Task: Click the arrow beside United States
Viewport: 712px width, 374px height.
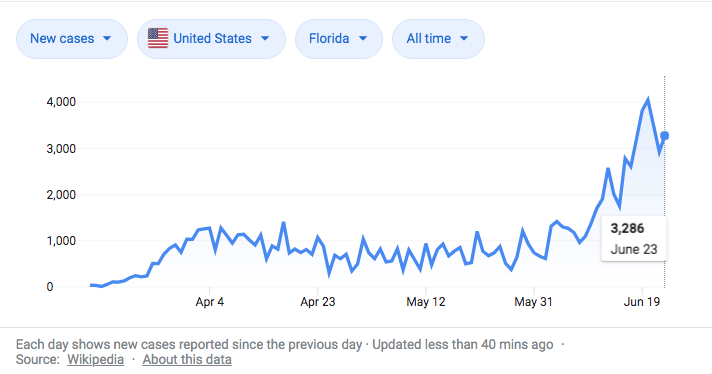Action: [x=265, y=39]
